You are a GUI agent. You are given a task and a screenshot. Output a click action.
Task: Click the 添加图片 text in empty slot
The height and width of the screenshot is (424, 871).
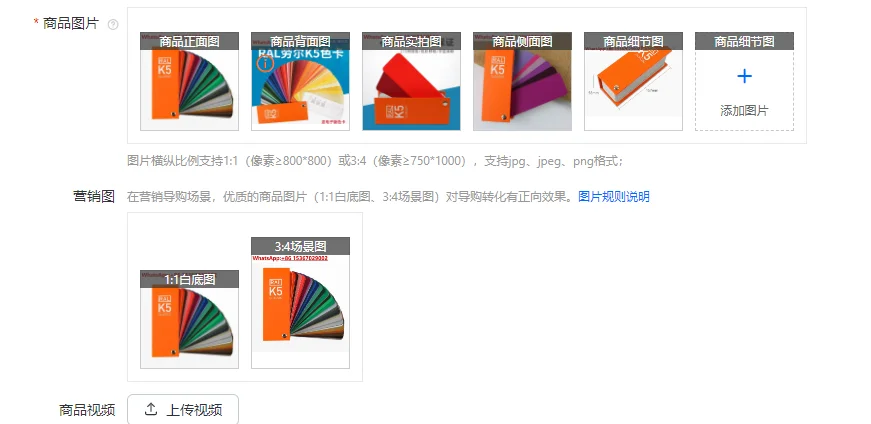[x=744, y=111]
